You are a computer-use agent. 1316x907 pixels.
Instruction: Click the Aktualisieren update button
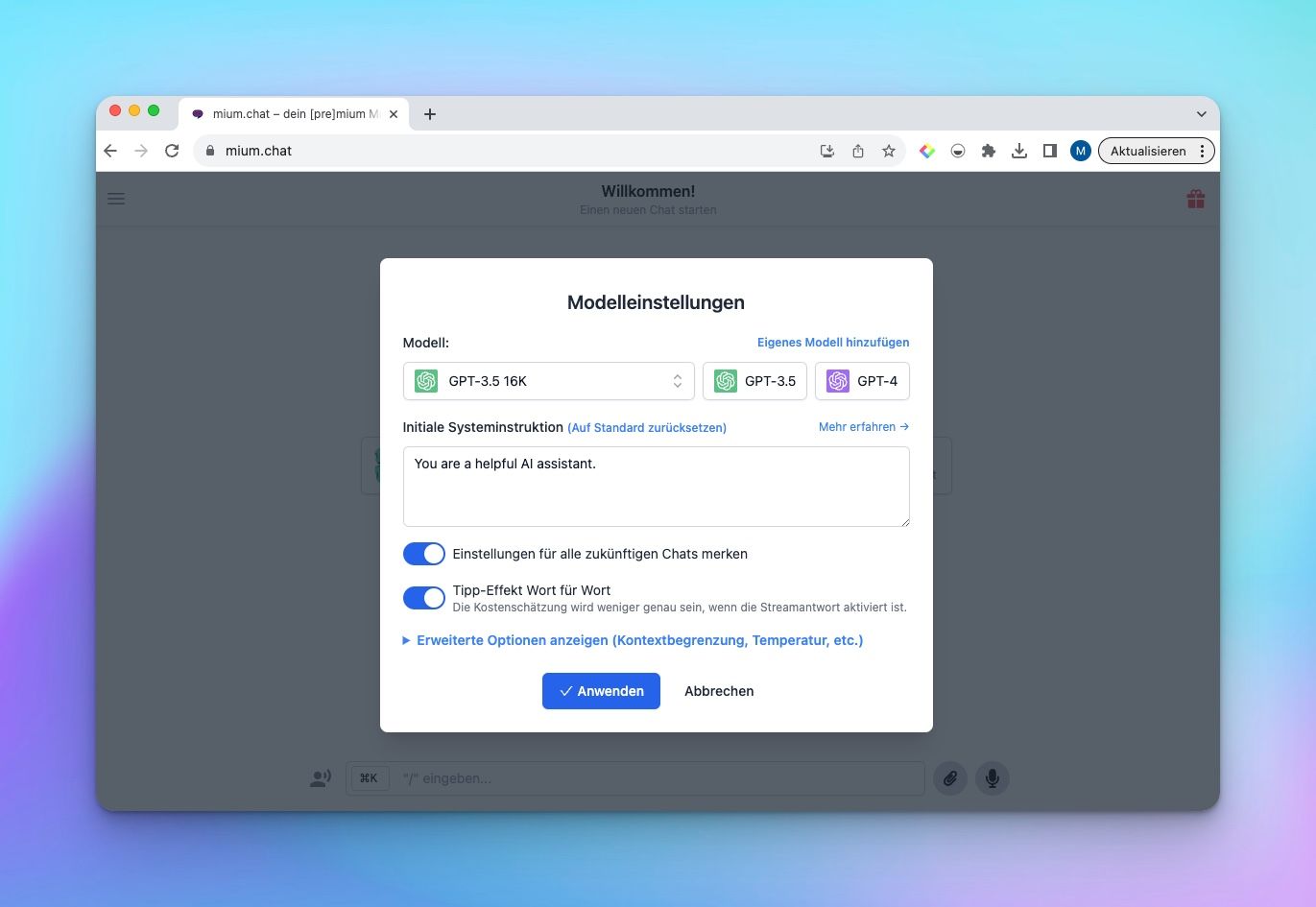1148,151
